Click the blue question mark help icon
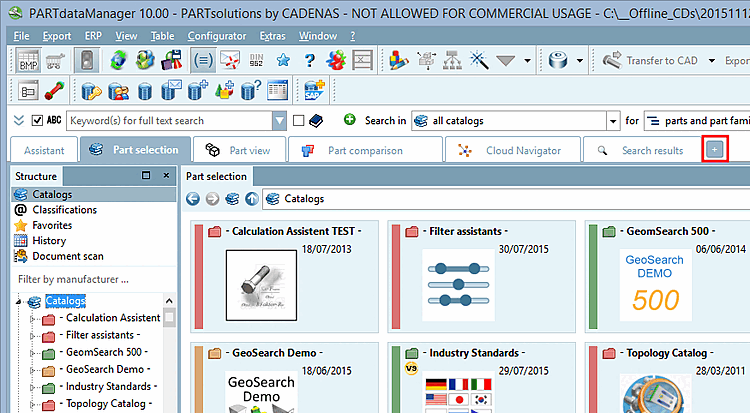 click(x=309, y=60)
